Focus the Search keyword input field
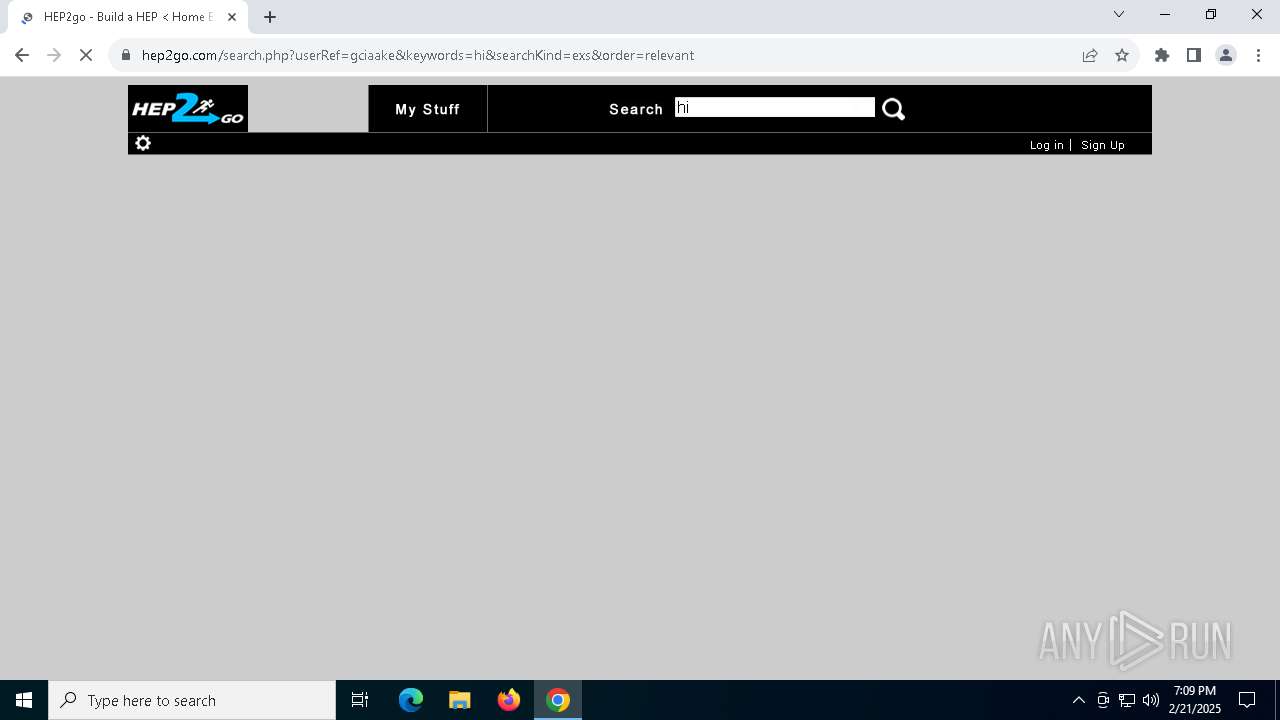This screenshot has width=1280, height=720. (775, 108)
